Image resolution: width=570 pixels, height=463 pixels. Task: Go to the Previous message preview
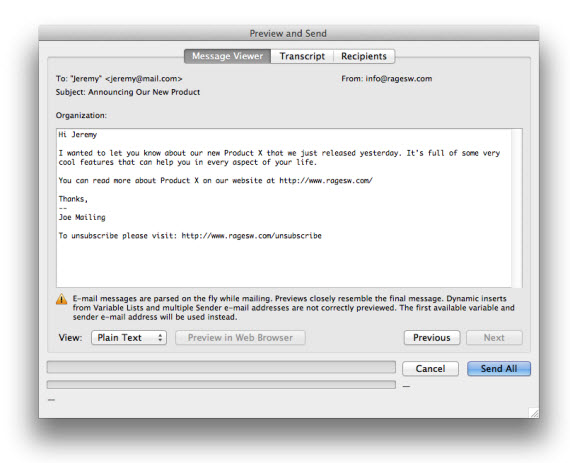(x=432, y=338)
